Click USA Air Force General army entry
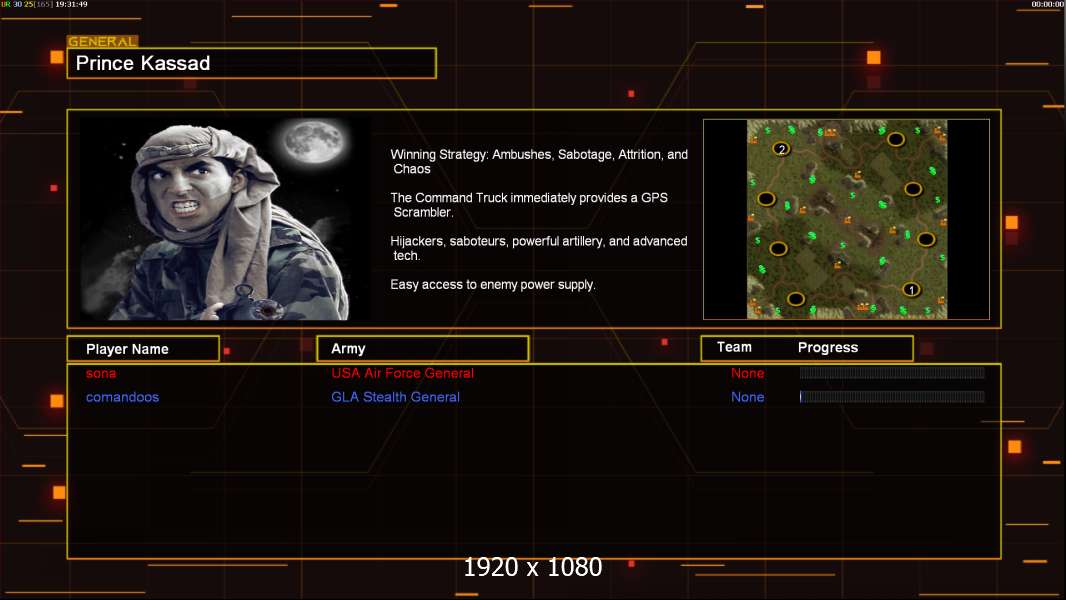 pos(402,373)
